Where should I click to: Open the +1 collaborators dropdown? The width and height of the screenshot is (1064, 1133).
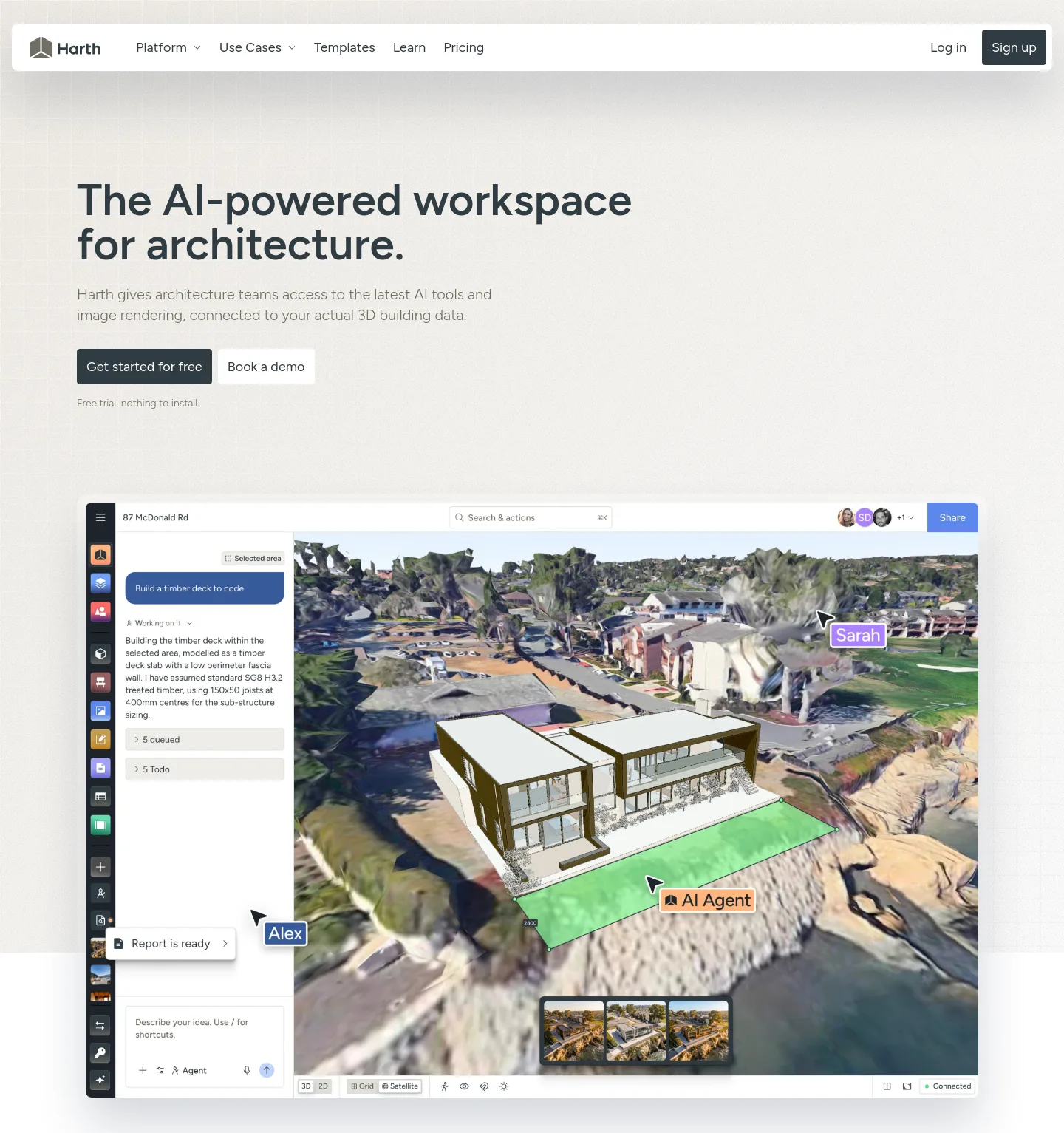(905, 517)
